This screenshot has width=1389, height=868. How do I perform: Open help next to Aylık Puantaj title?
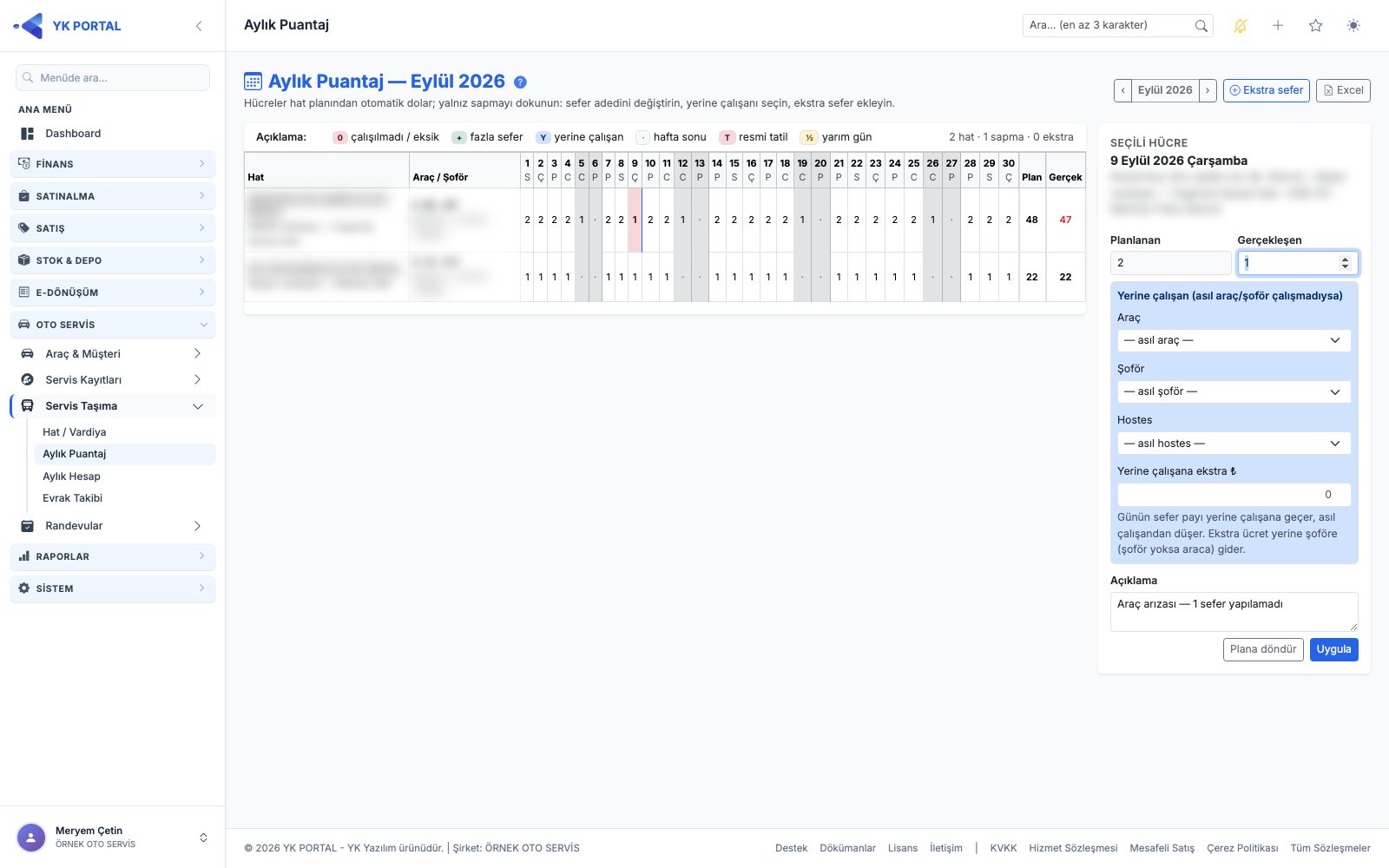pyautogui.click(x=520, y=82)
